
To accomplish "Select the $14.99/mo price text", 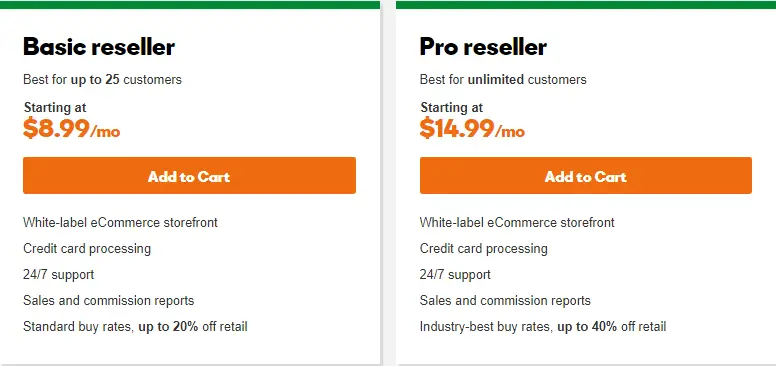I will (x=472, y=129).
